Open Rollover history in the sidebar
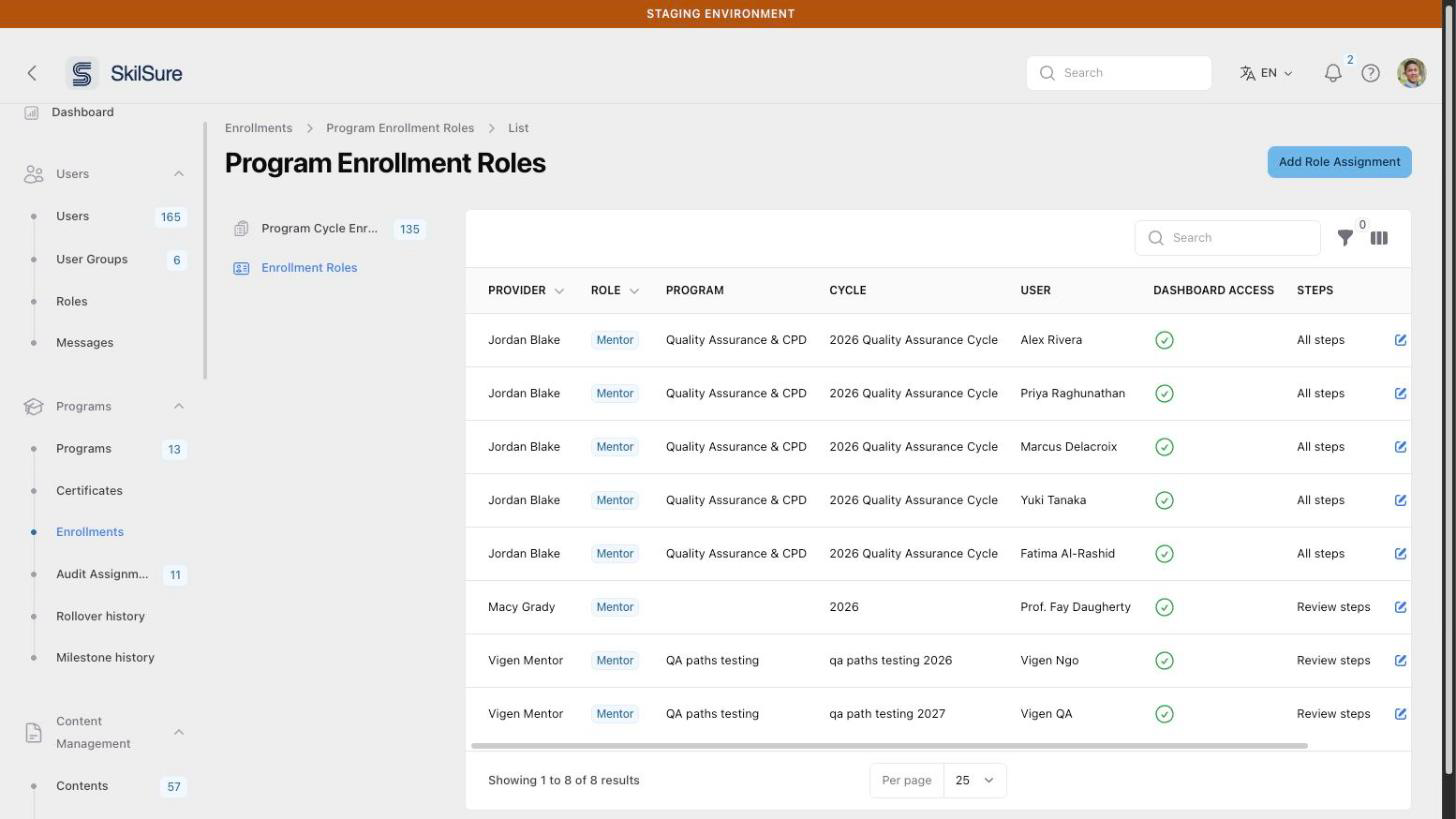 tap(100, 616)
